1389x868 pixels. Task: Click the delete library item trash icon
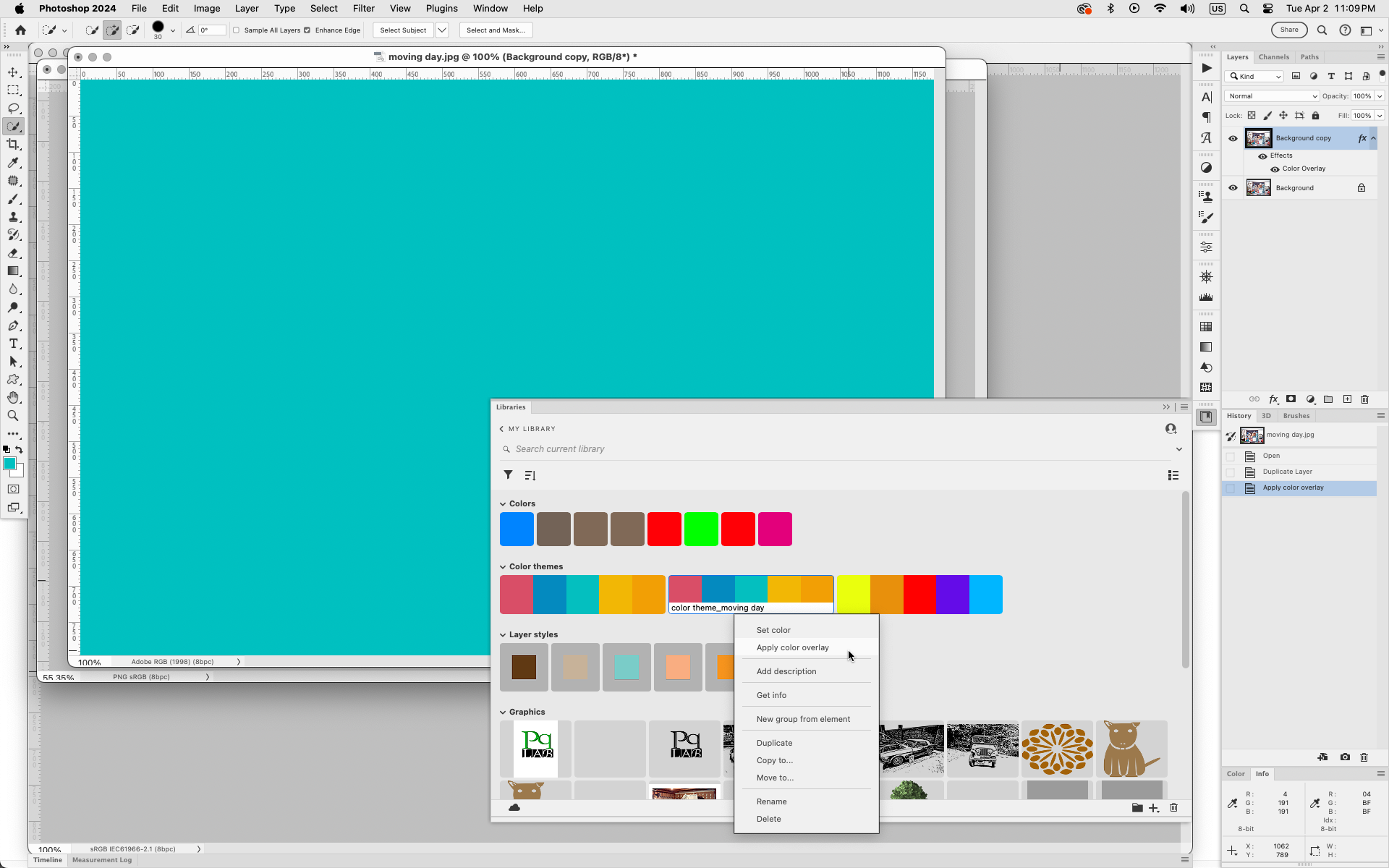[1173, 808]
